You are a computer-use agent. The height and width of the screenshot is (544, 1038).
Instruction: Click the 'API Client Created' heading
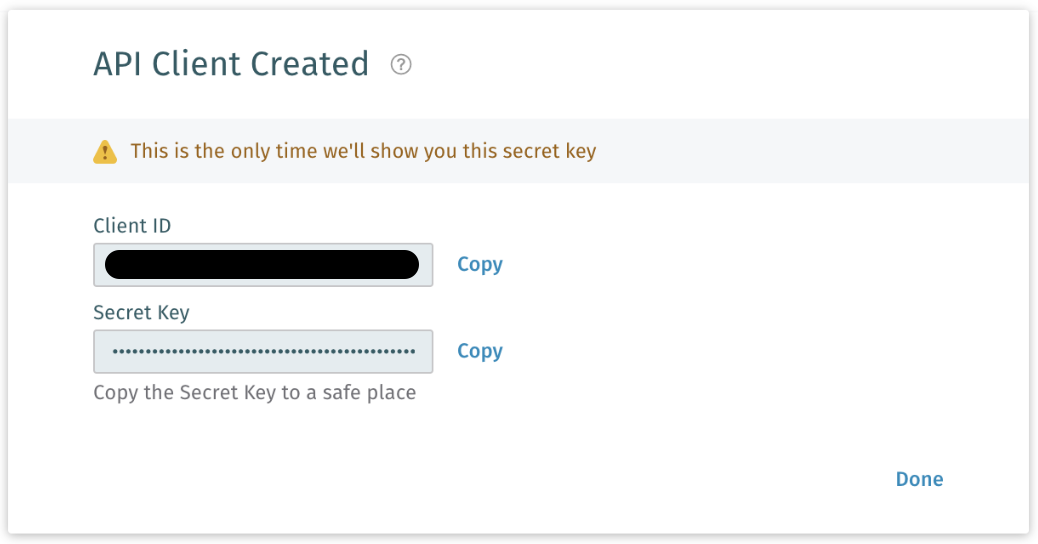(231, 64)
